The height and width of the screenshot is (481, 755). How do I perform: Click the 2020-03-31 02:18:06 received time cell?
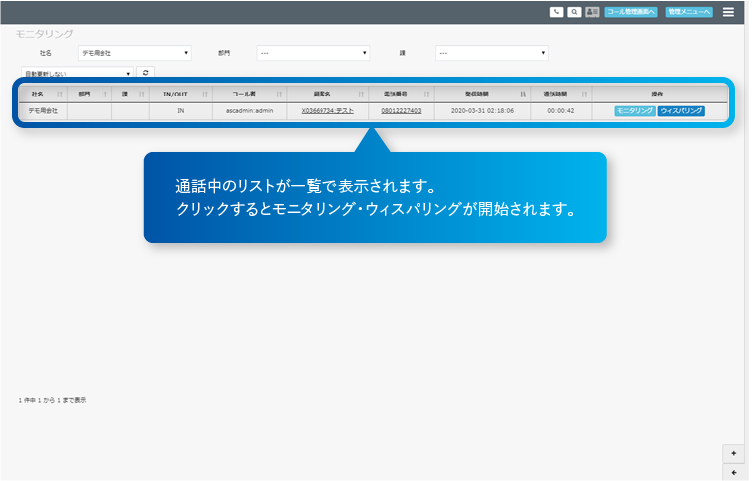(x=482, y=111)
